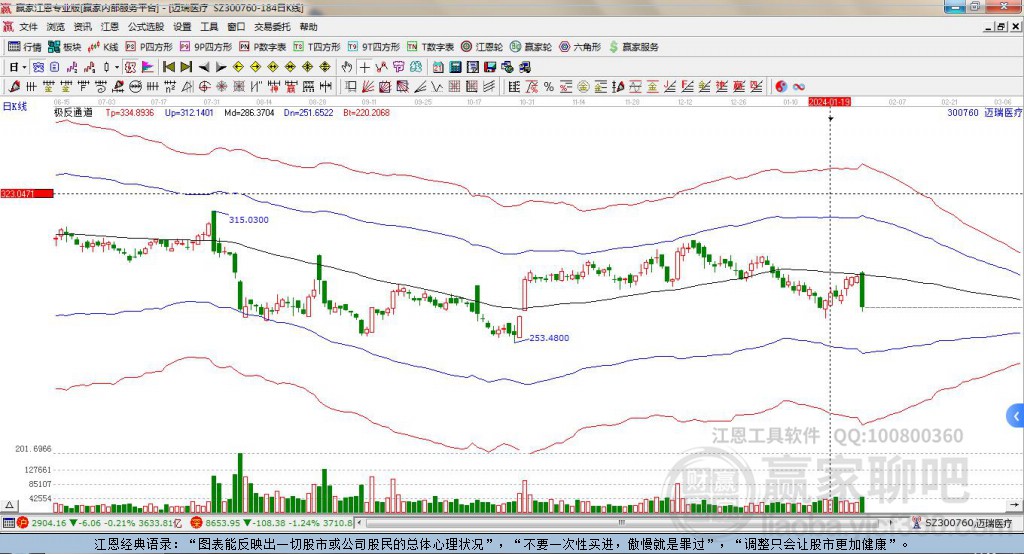Select the Gann fan lines tool
The height and width of the screenshot is (554, 1024).
pyautogui.click(x=368, y=86)
